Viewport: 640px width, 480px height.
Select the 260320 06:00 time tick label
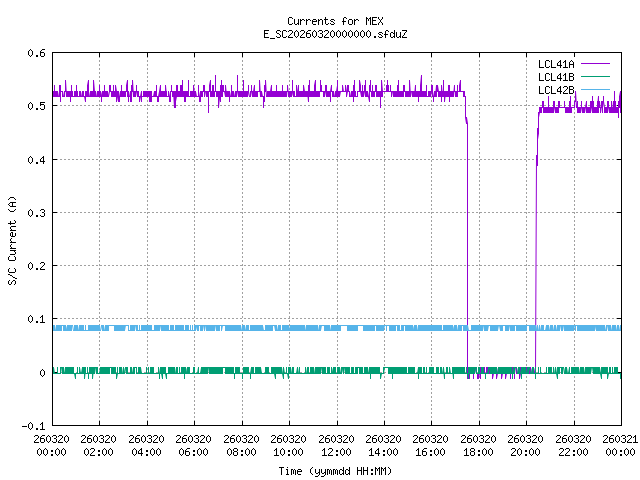(x=194, y=445)
